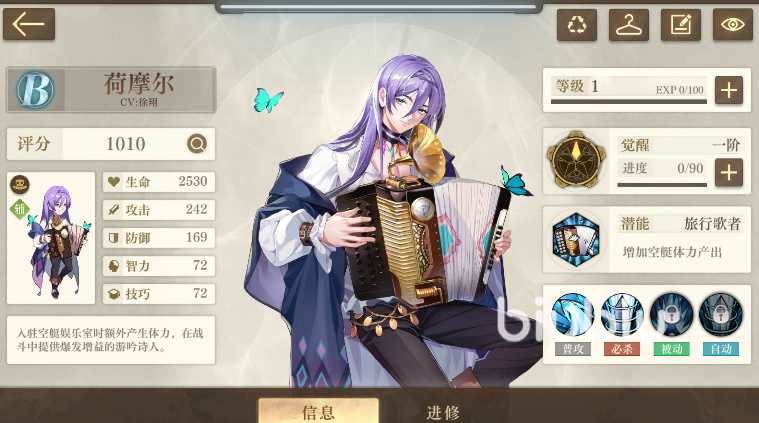Click the EXP progress bar
The width and height of the screenshot is (759, 423).
click(629, 102)
